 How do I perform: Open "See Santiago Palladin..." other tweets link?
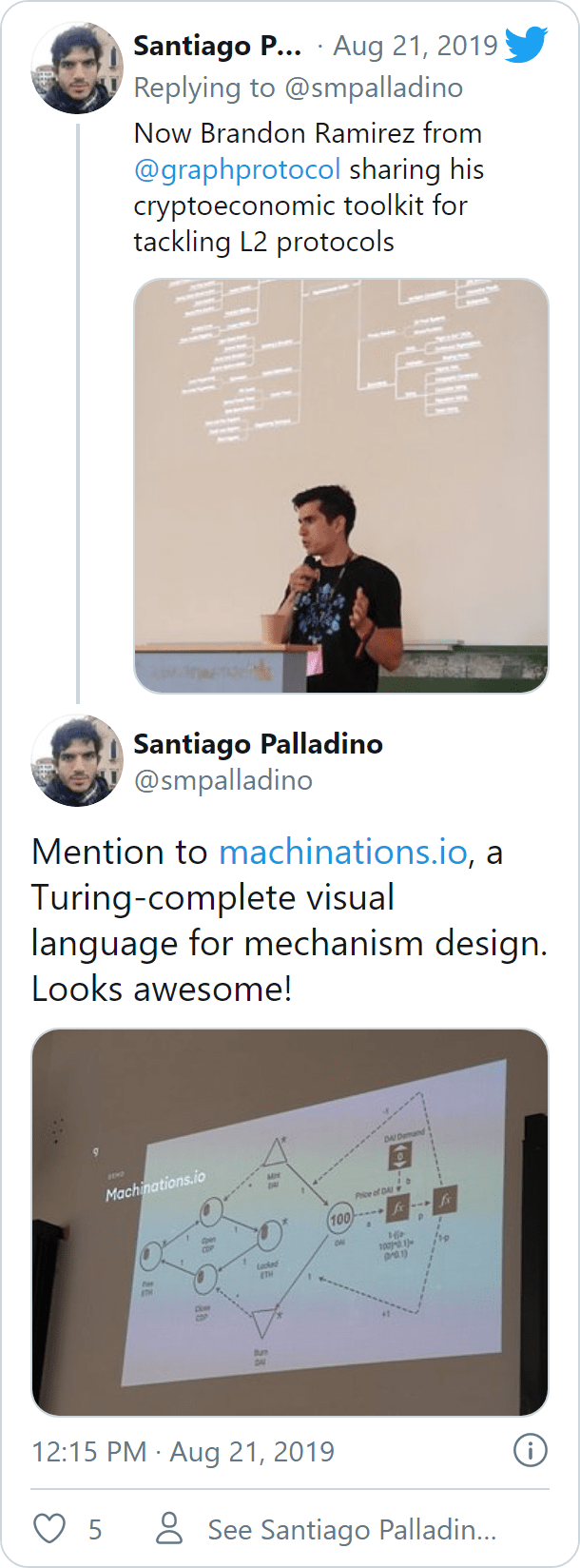[x=352, y=1529]
